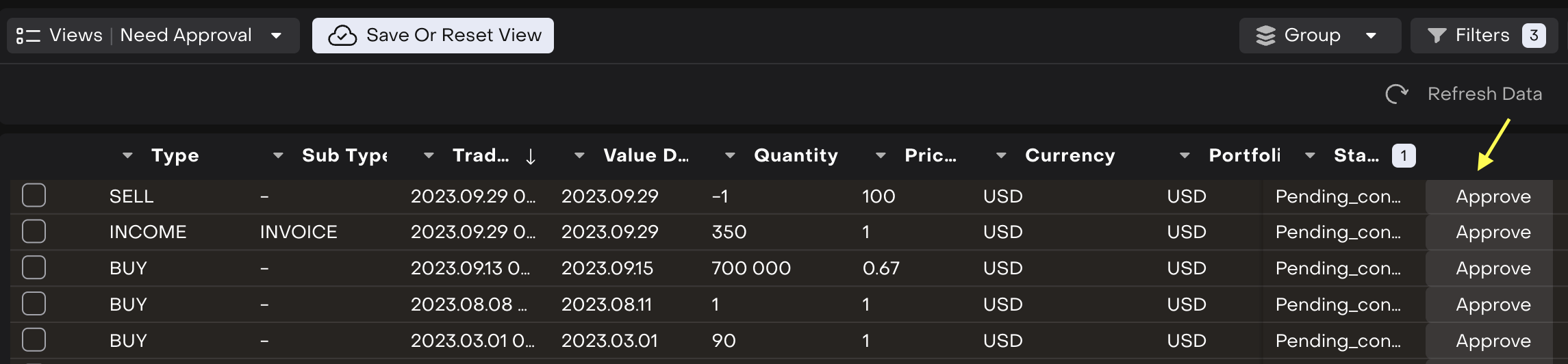1568x364 pixels.
Task: Open the Type column menu arrow
Action: click(x=127, y=156)
